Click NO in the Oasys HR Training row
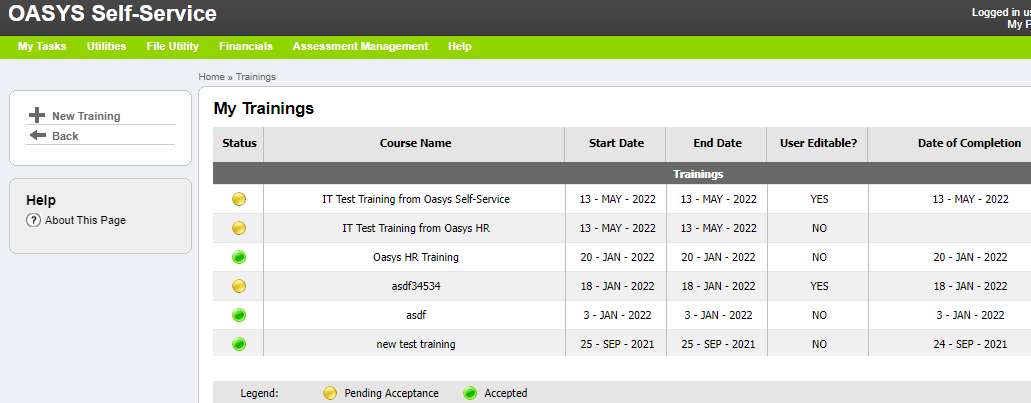Screen dimensions: 1031x403 pos(819,257)
